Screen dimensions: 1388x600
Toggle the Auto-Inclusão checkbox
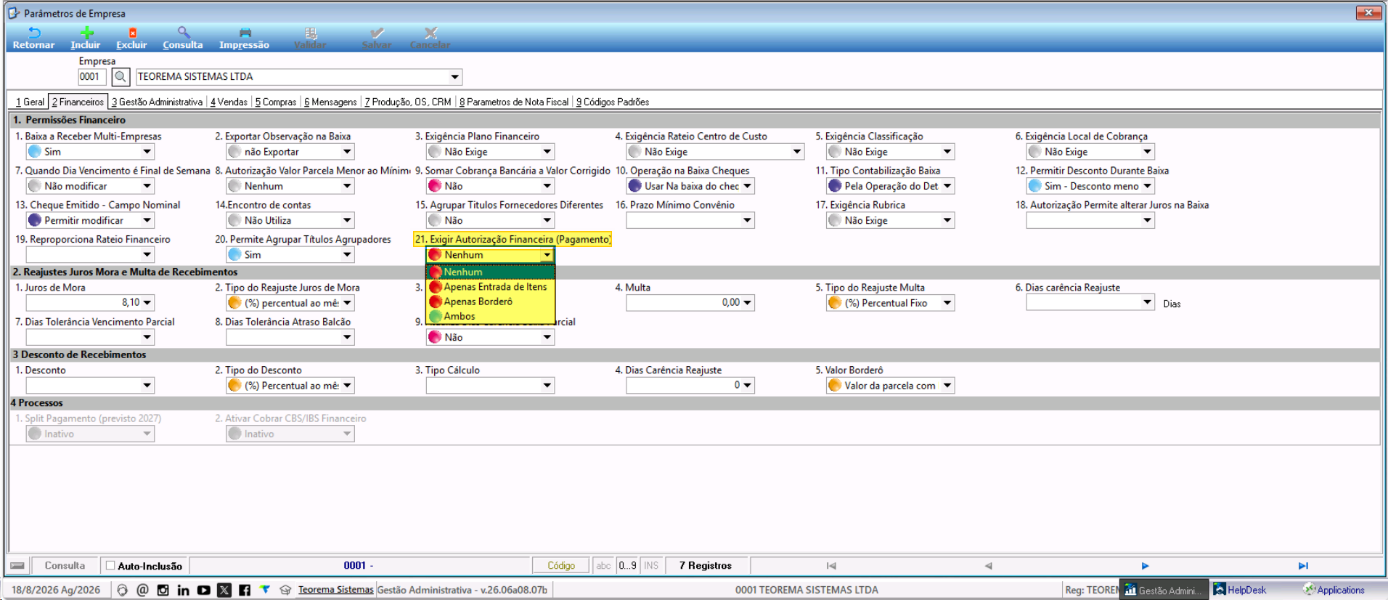coord(110,566)
